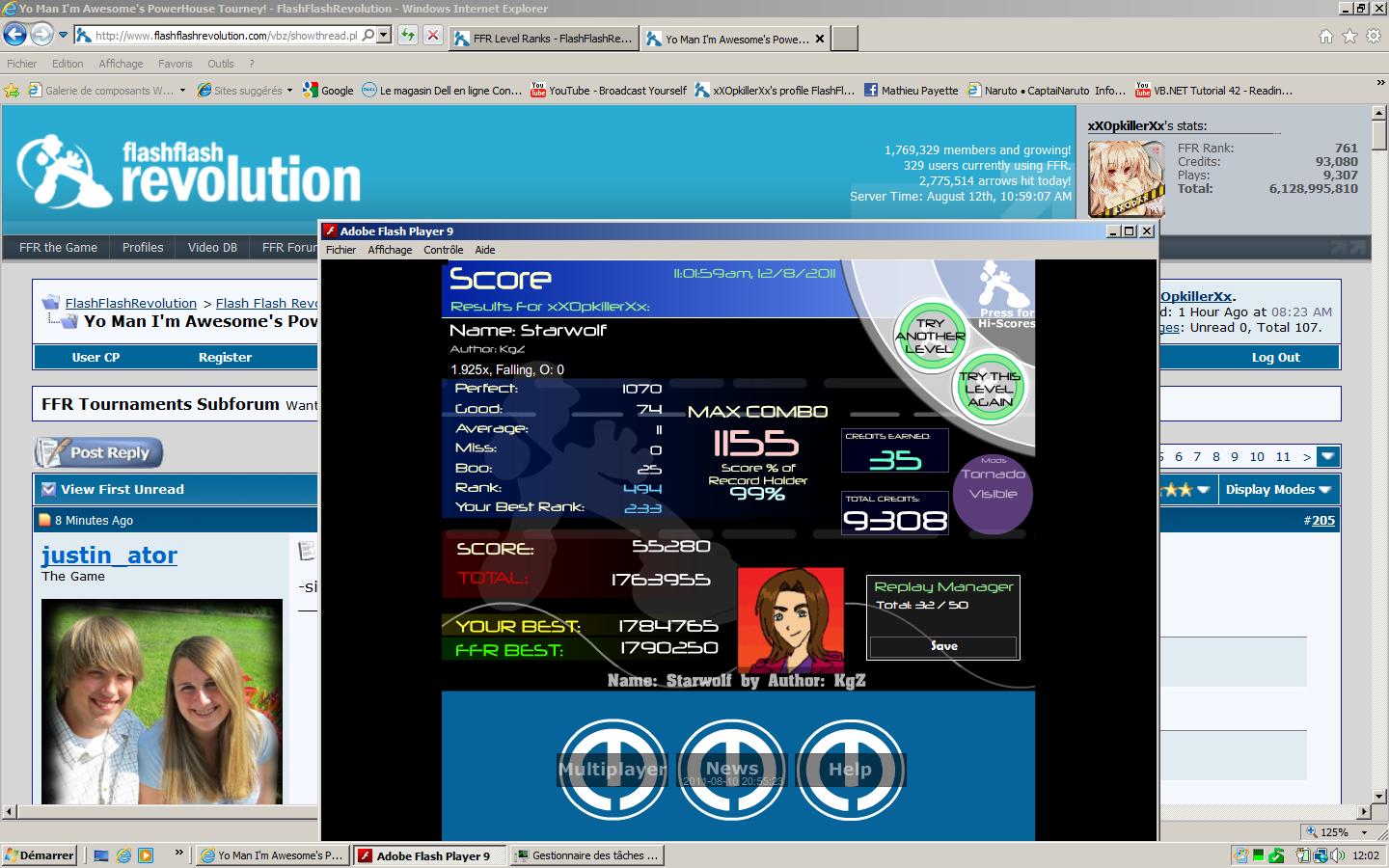The height and width of the screenshot is (868, 1389).
Task: Open the Outils menu in Internet Explorer
Action: [x=221, y=64]
